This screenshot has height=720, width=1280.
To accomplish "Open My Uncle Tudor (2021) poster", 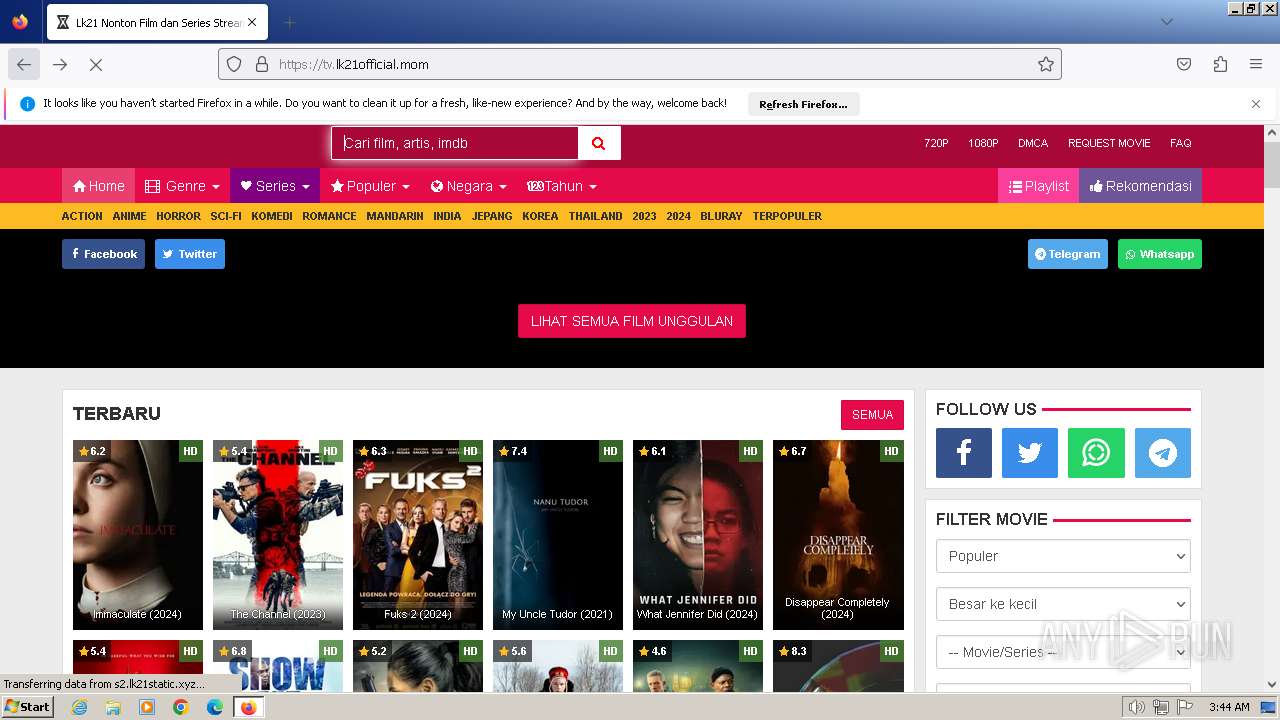I will tap(558, 535).
